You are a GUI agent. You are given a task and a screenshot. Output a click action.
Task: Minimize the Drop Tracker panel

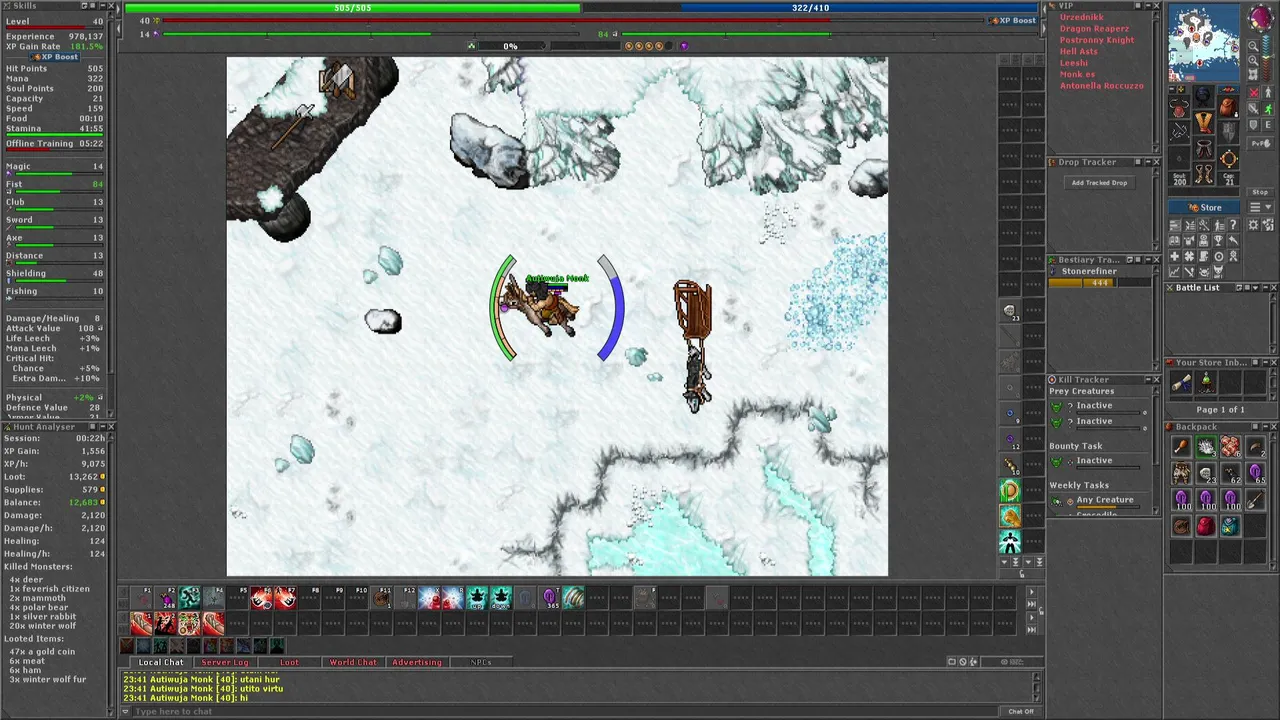coord(1148,162)
